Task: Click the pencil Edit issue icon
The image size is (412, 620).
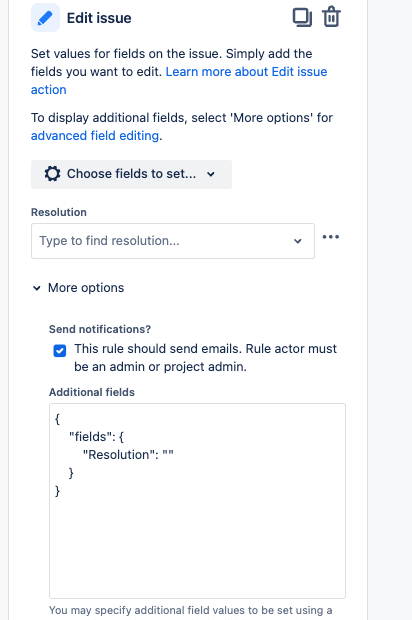Action: click(x=45, y=18)
